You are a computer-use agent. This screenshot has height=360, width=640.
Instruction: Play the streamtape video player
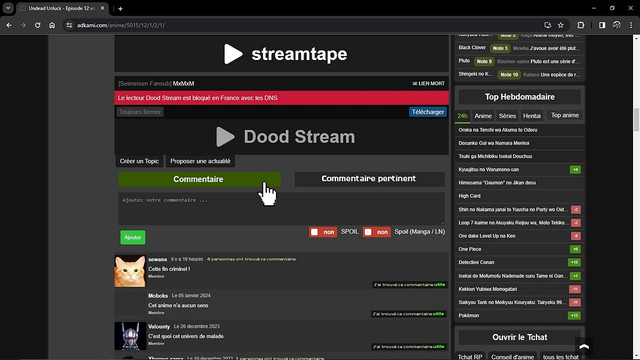[281, 54]
